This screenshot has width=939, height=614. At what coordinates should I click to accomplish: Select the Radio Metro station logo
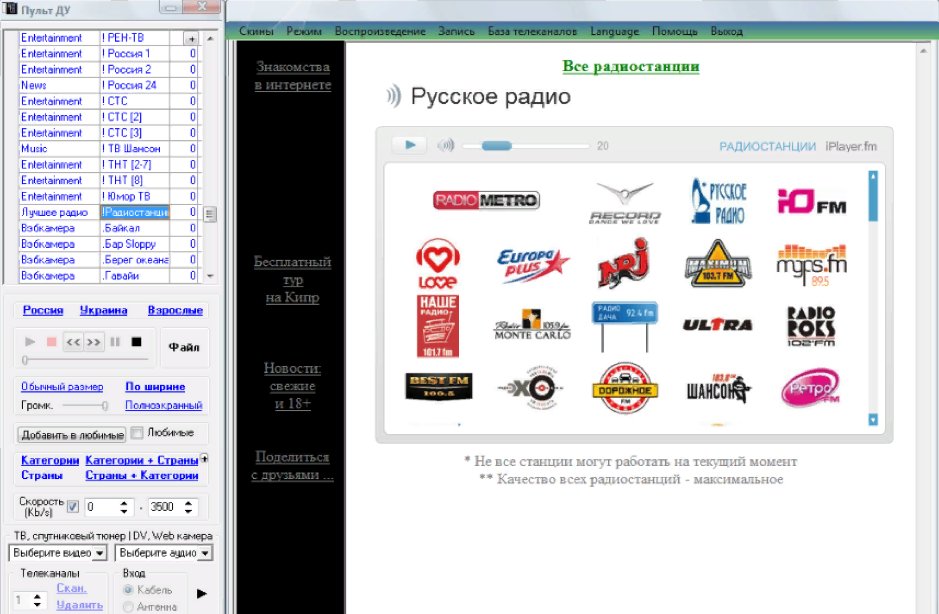tap(486, 200)
